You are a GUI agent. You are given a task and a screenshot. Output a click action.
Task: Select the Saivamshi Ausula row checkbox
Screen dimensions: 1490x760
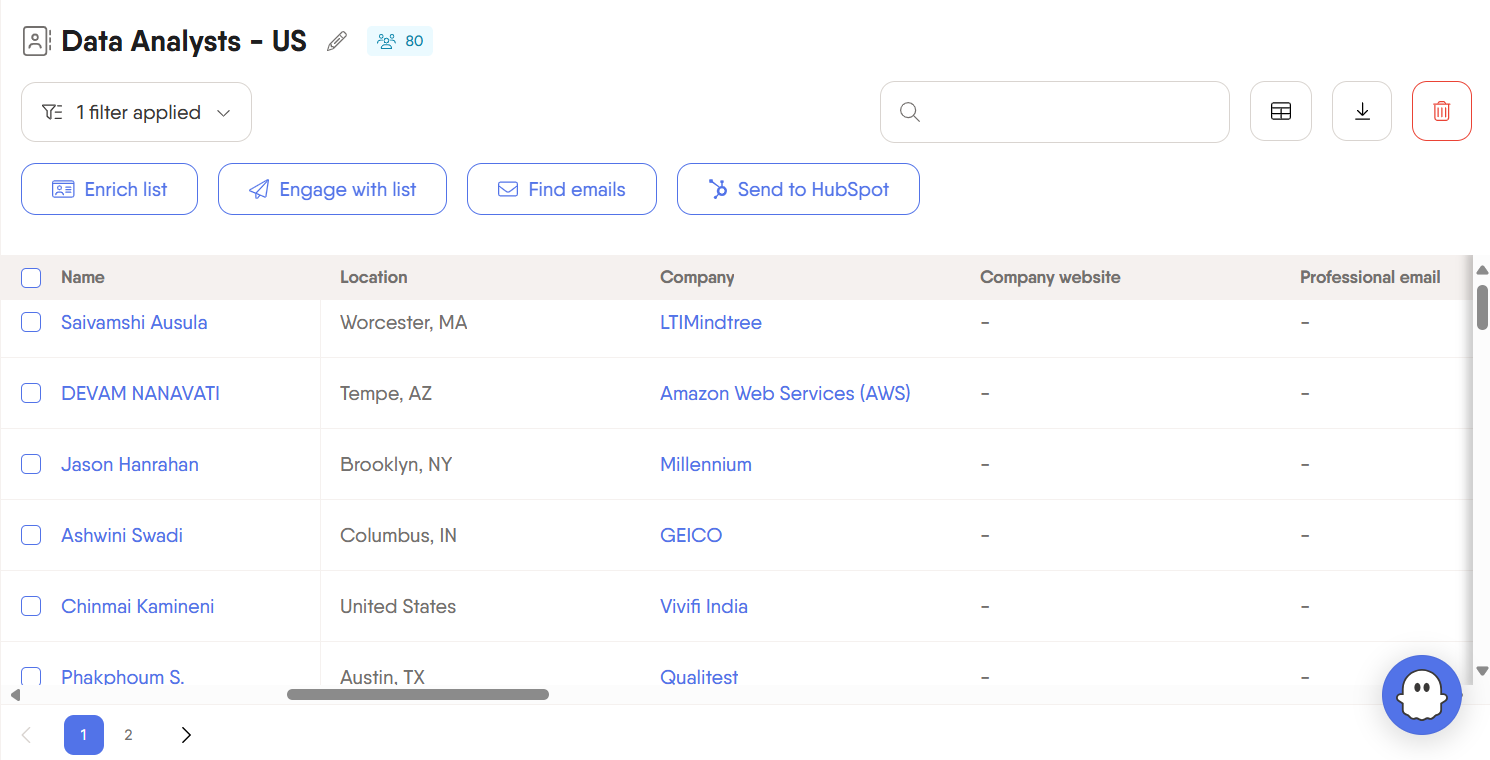[31, 322]
